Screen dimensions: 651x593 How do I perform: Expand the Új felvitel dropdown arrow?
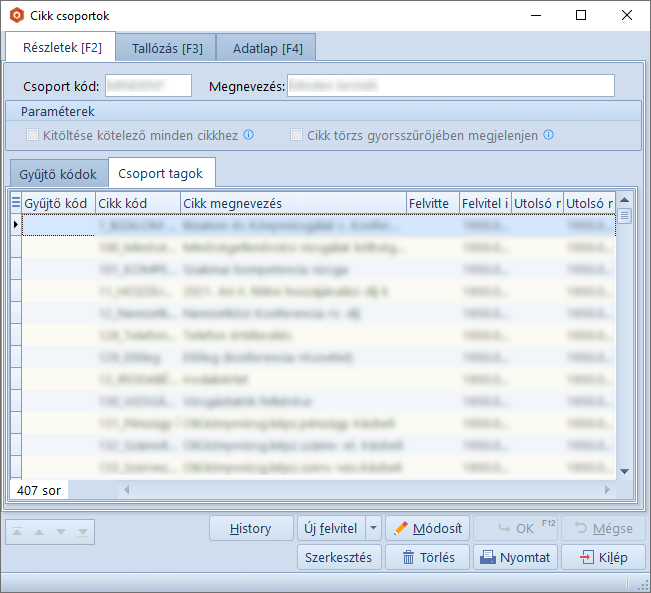pyautogui.click(x=373, y=528)
